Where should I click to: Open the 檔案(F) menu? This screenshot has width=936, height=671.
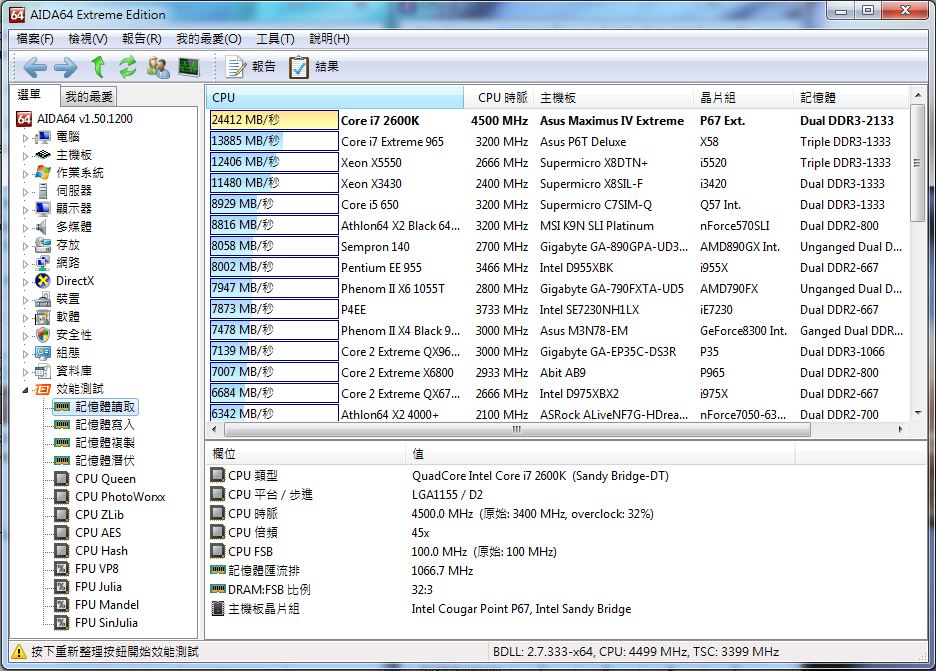pos(35,39)
